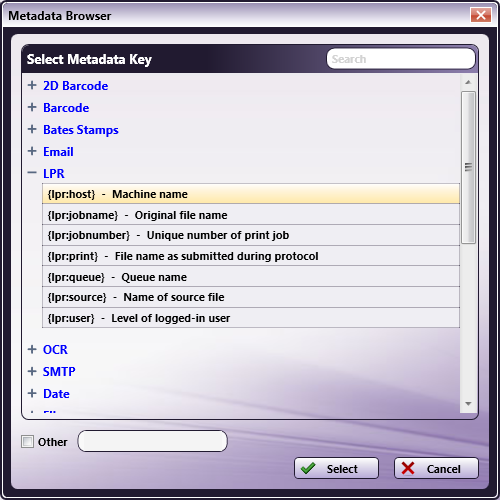Expand the SMTP category plus icon
Screen dimensions: 500x500
[32, 371]
